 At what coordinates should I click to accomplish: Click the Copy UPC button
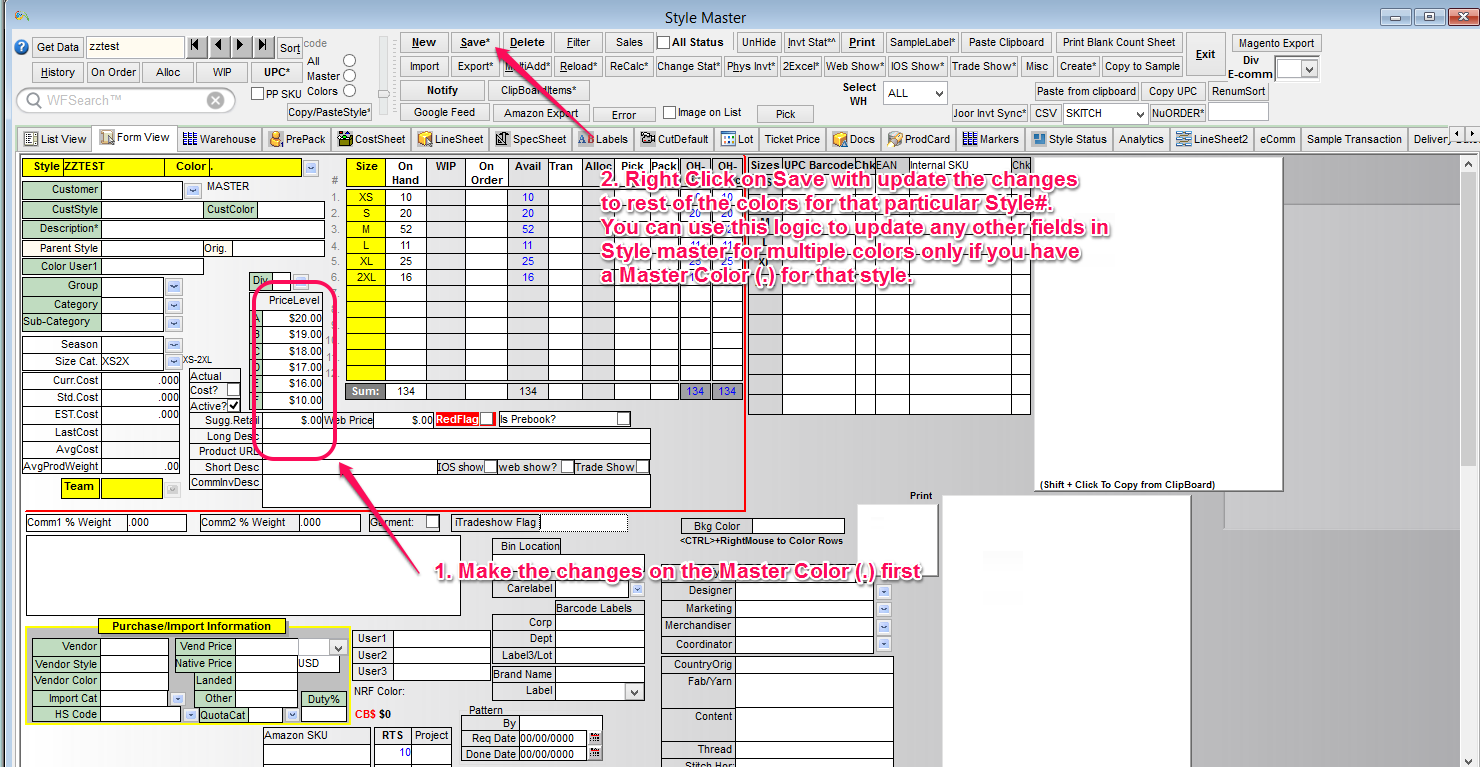(1173, 91)
